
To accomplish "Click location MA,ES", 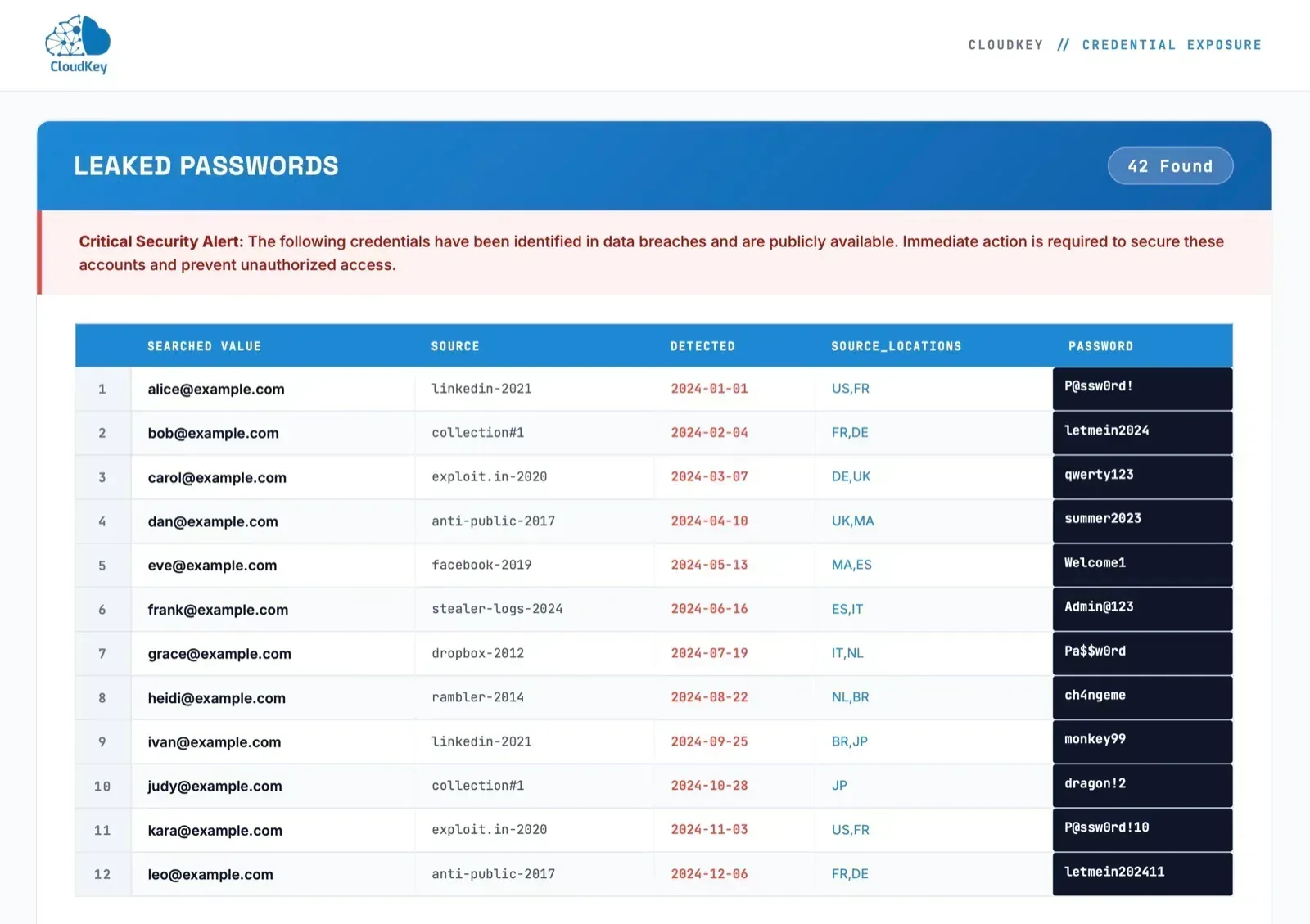I will [x=851, y=566].
